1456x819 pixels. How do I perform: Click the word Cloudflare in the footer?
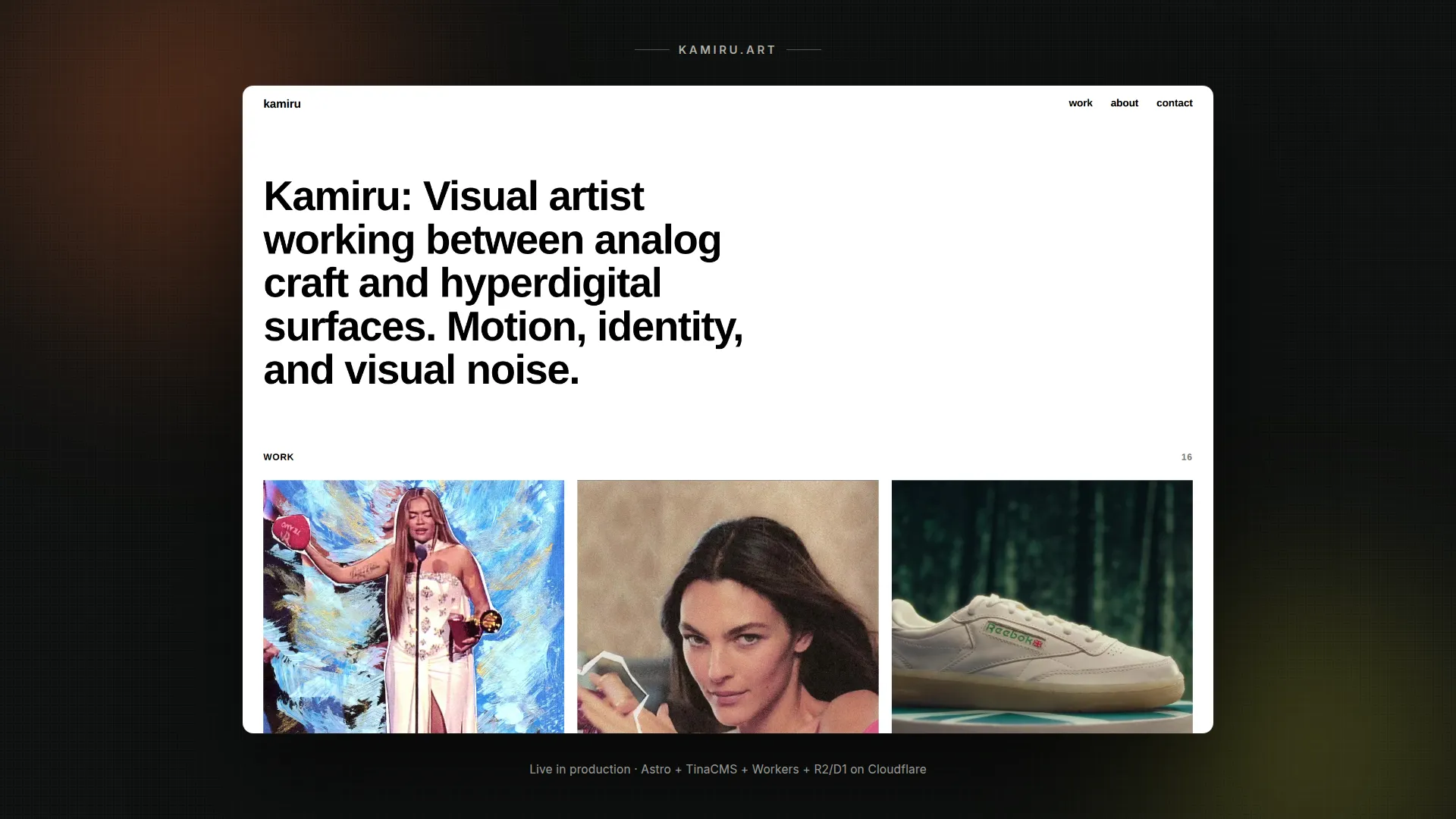[897, 769]
